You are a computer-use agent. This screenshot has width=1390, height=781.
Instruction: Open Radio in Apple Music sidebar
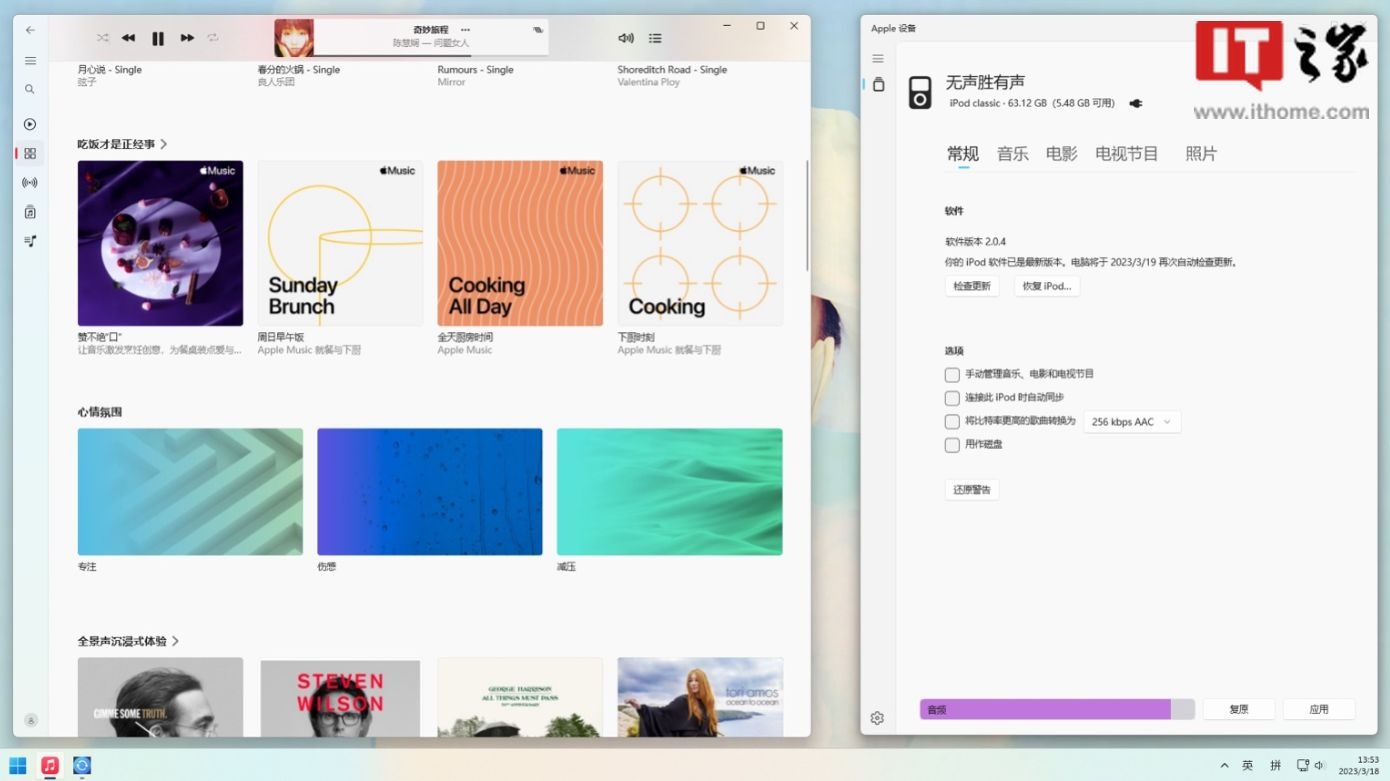(30, 183)
